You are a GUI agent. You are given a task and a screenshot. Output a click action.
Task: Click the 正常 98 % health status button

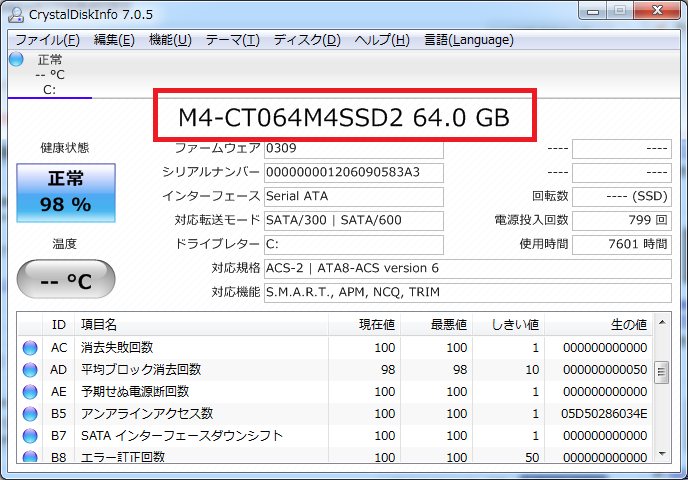[66, 193]
